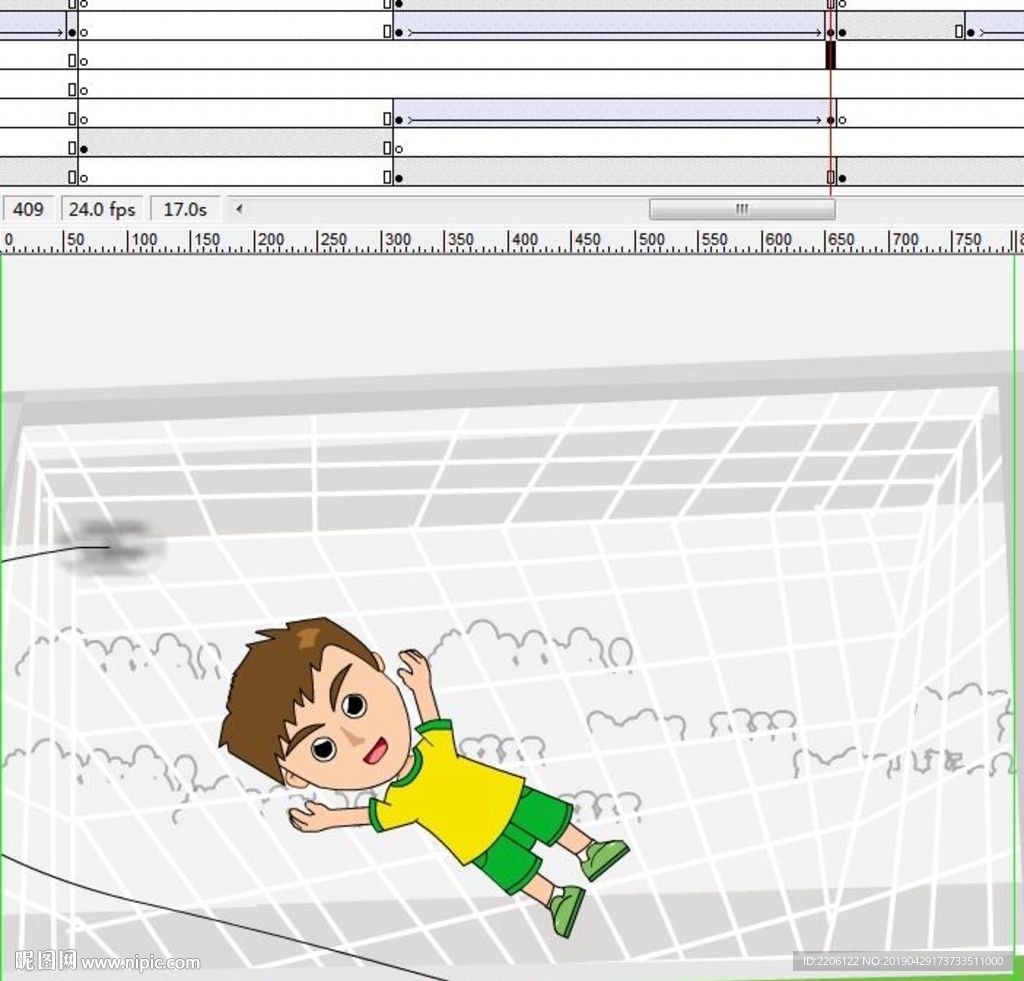Image resolution: width=1024 pixels, height=981 pixels.
Task: Click the ruler mark labeled 750
Action: (968, 240)
